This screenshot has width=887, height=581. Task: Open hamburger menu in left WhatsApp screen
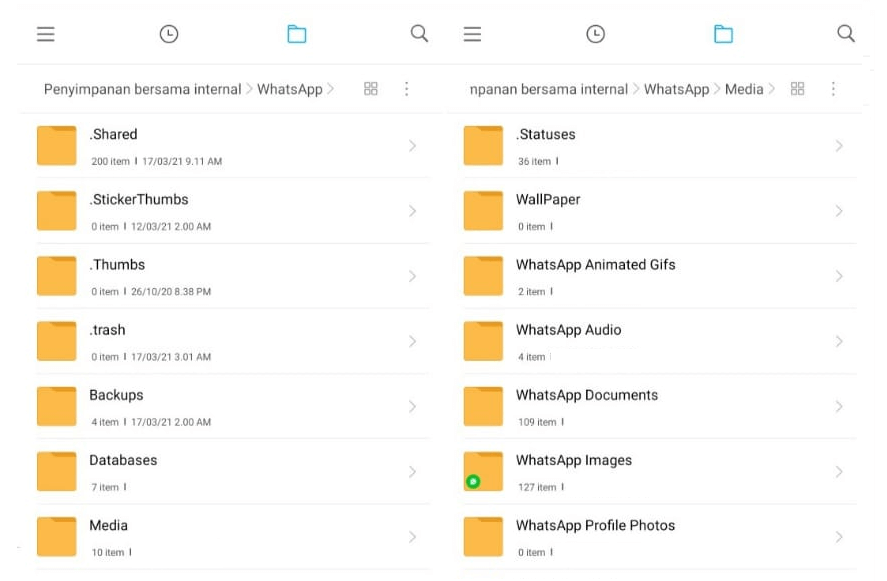(x=46, y=34)
